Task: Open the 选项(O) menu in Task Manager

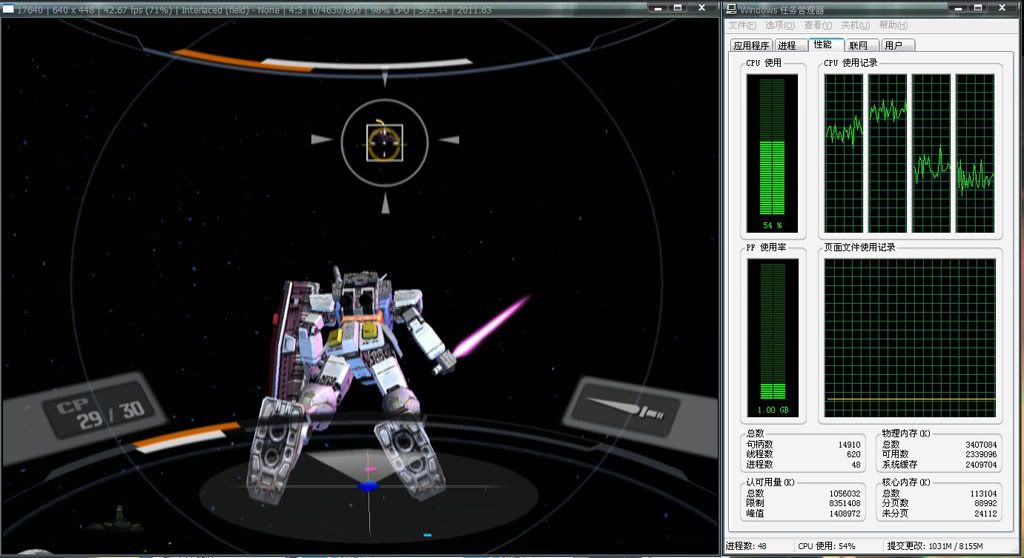Action: pos(780,25)
